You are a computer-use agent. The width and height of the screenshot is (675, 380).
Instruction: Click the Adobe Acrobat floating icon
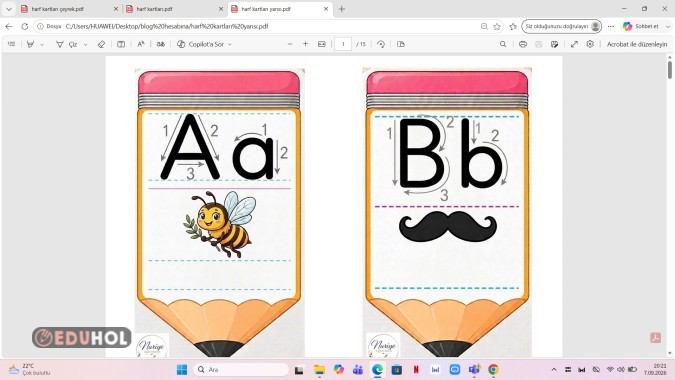point(655,338)
